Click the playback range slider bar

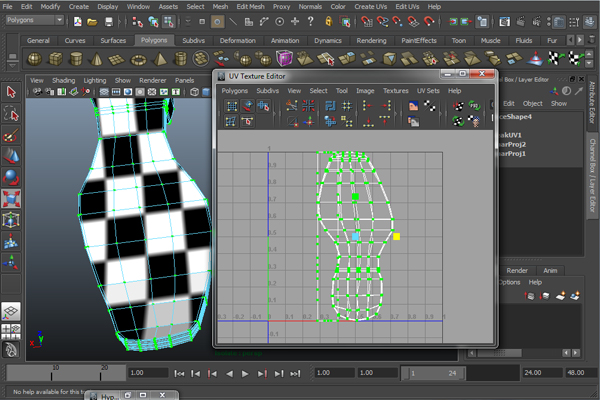tap(433, 373)
